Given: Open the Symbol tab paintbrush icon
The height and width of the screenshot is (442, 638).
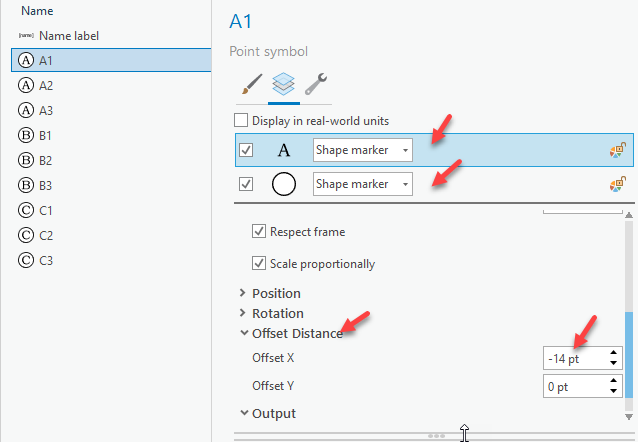Looking at the screenshot, I should pos(250,85).
